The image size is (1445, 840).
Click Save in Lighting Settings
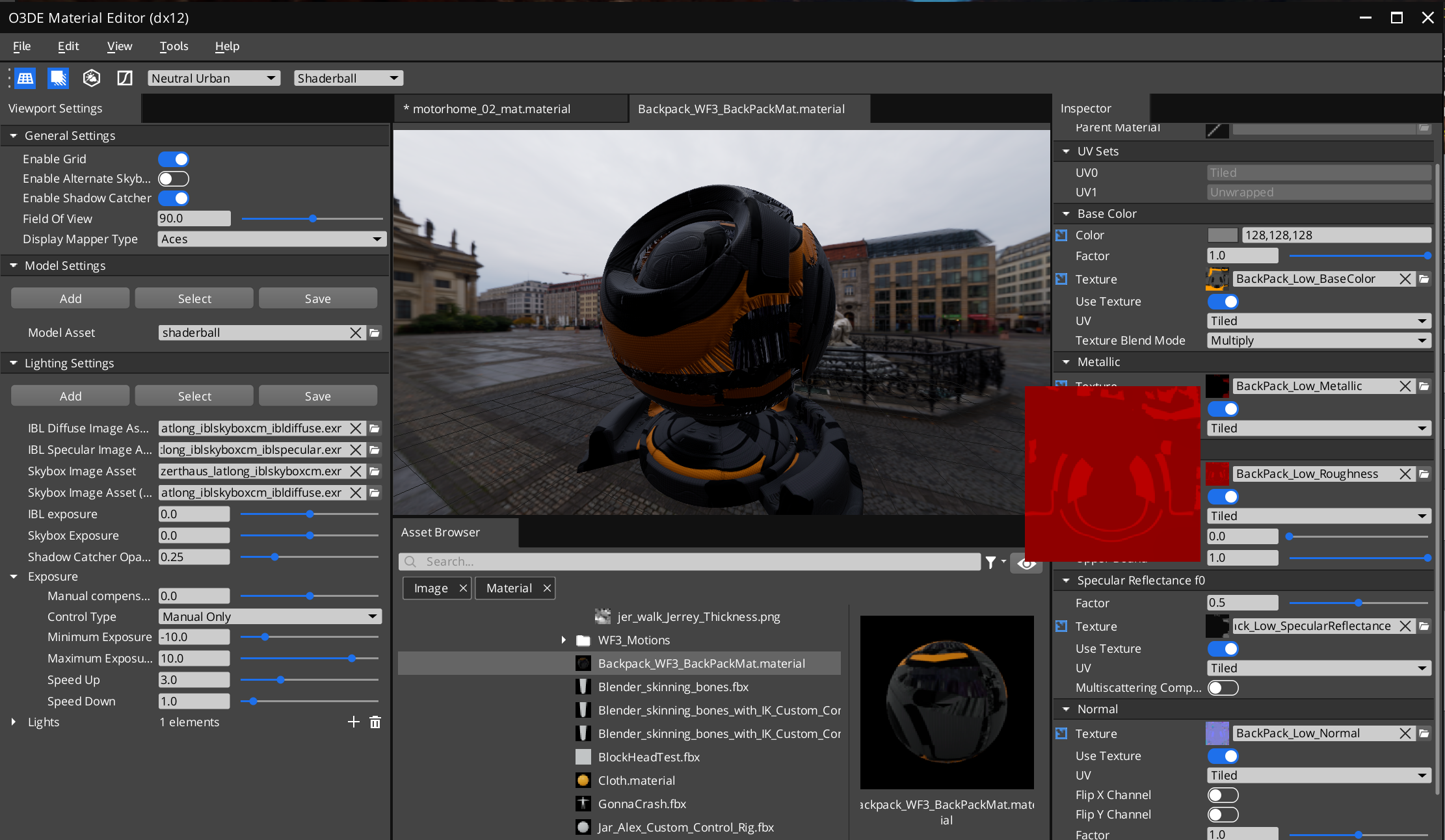click(x=318, y=396)
